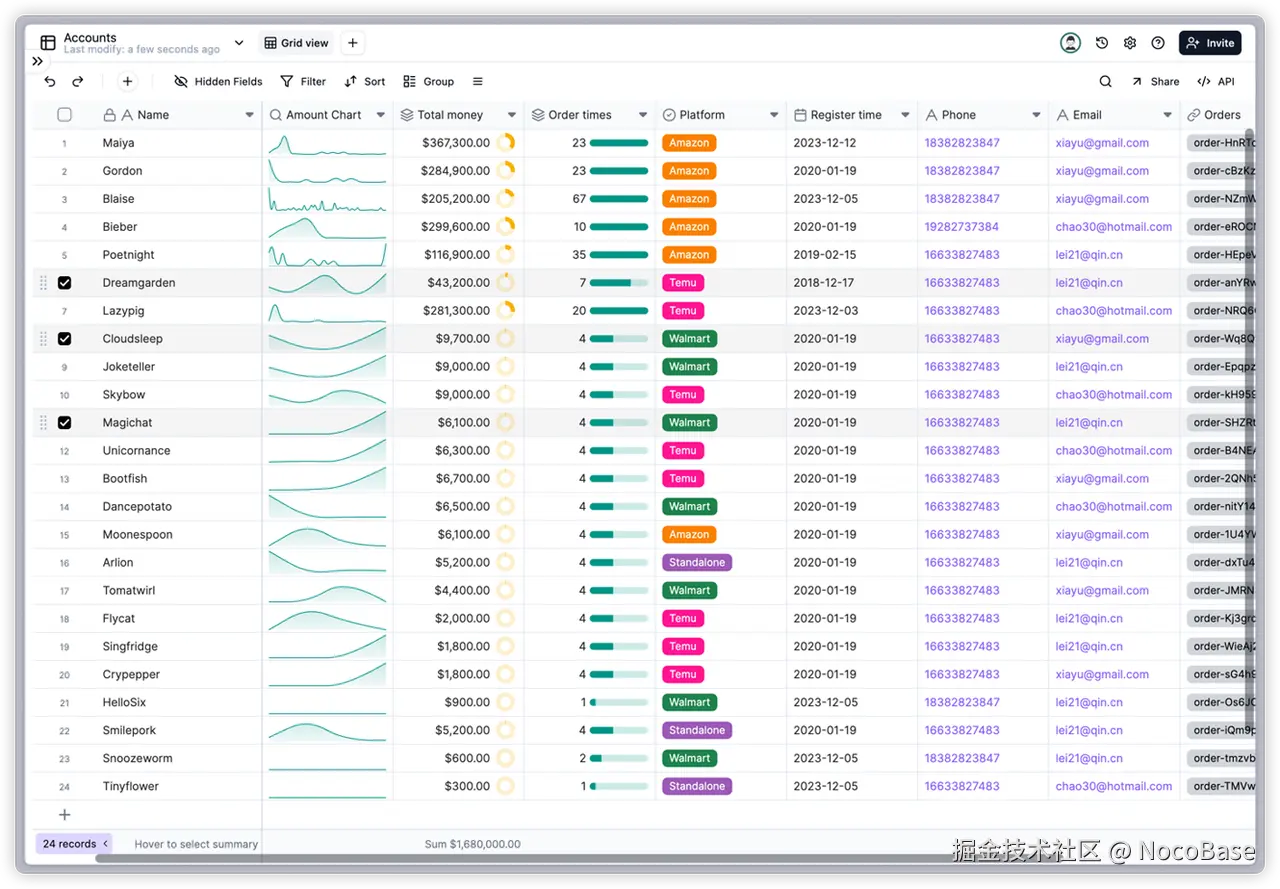The height and width of the screenshot is (889, 1280).
Task: Open the Phone column dropdown arrow
Action: tap(1036, 115)
